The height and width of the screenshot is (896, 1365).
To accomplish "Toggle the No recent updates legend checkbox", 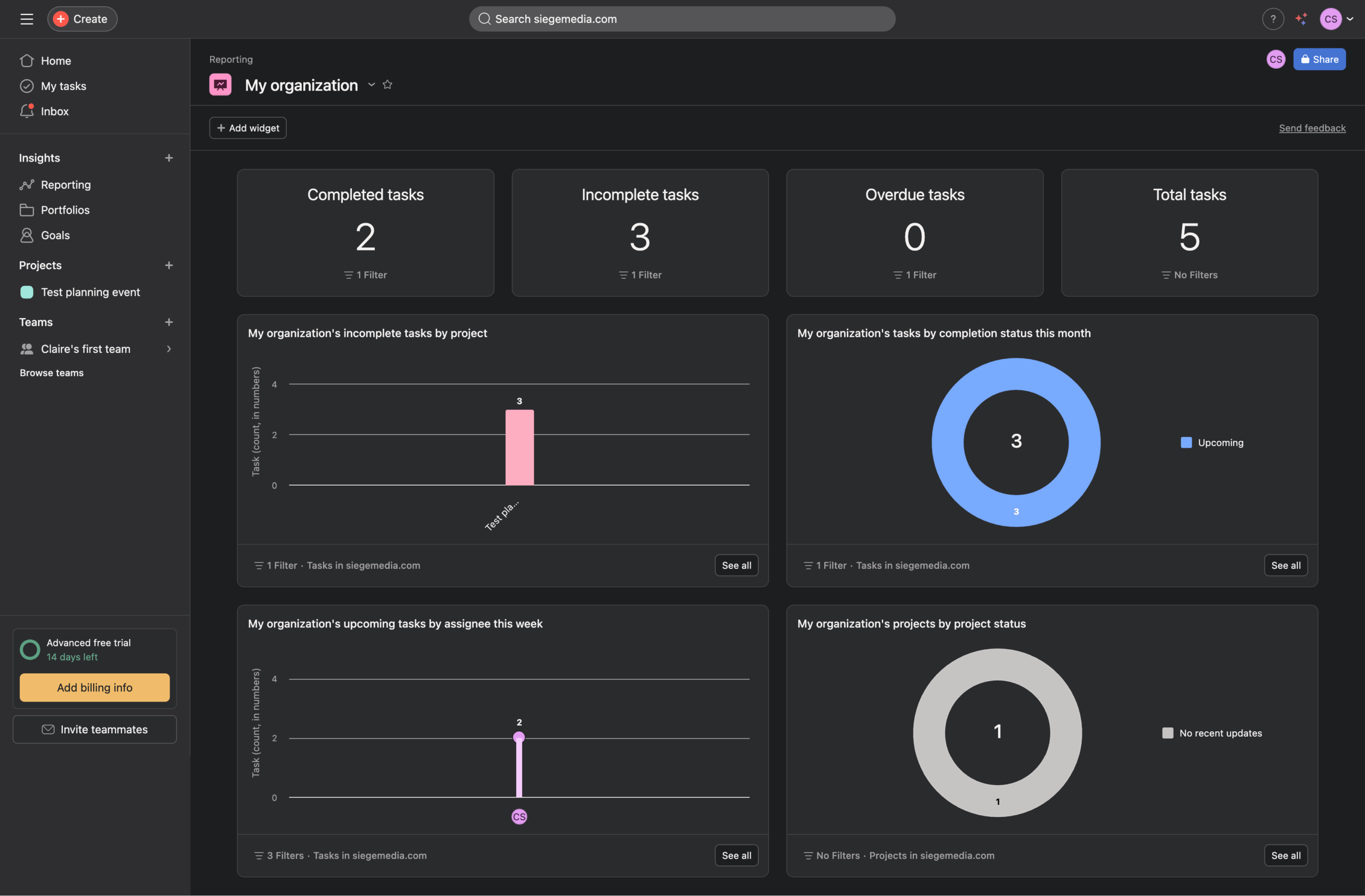I will click(x=1168, y=732).
